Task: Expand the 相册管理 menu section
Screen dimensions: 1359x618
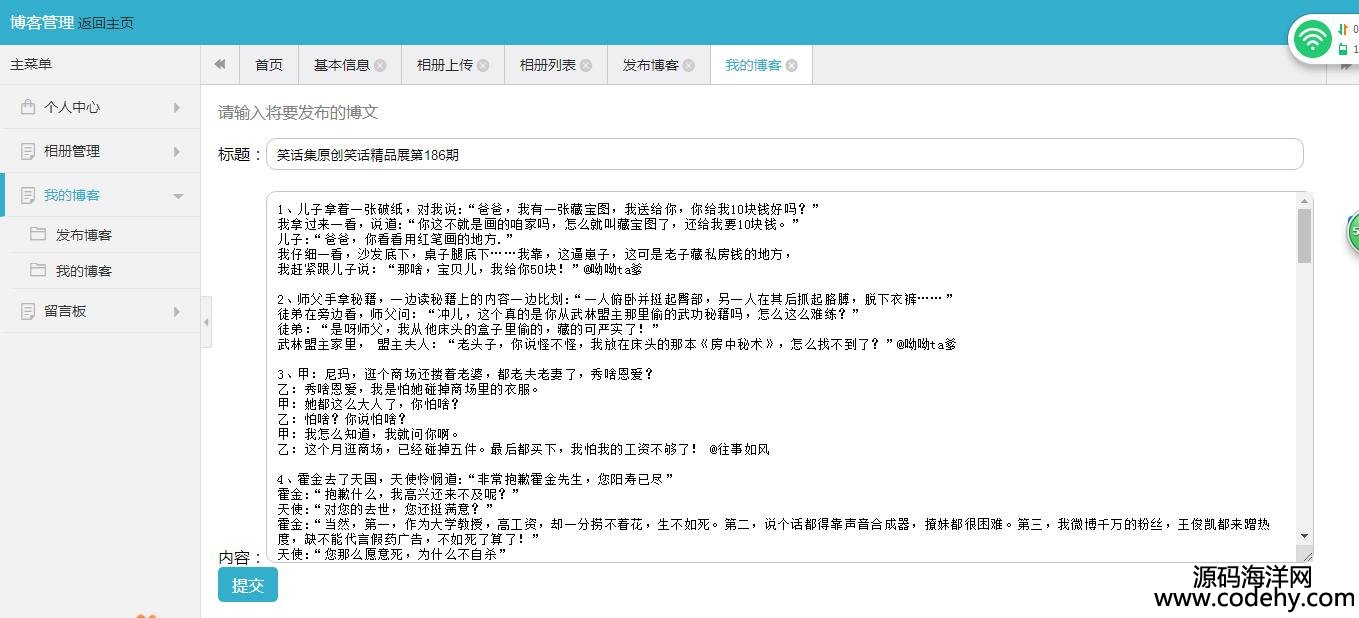Action: pyautogui.click(x=100, y=151)
